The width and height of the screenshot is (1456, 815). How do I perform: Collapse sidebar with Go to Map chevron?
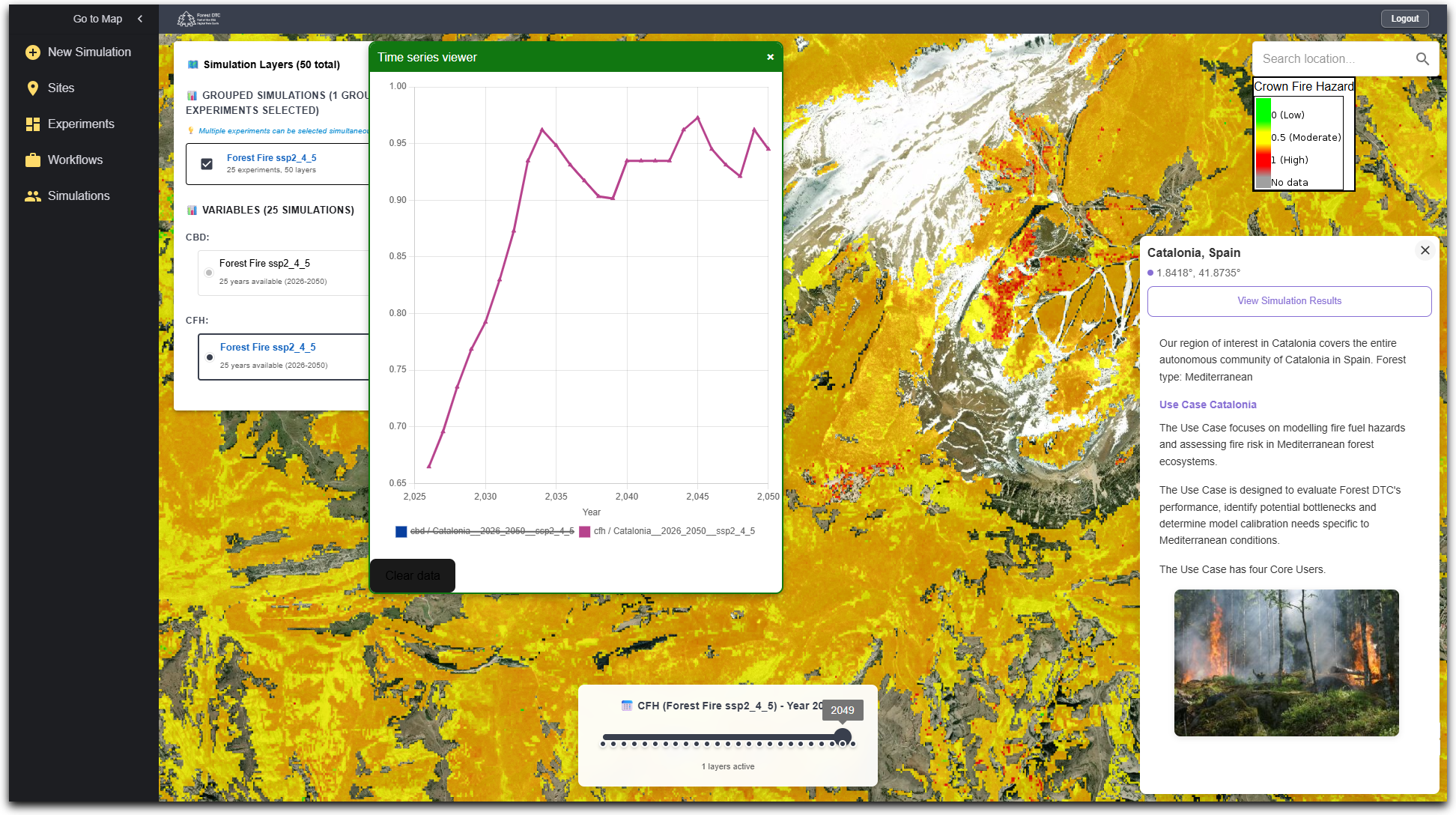140,19
